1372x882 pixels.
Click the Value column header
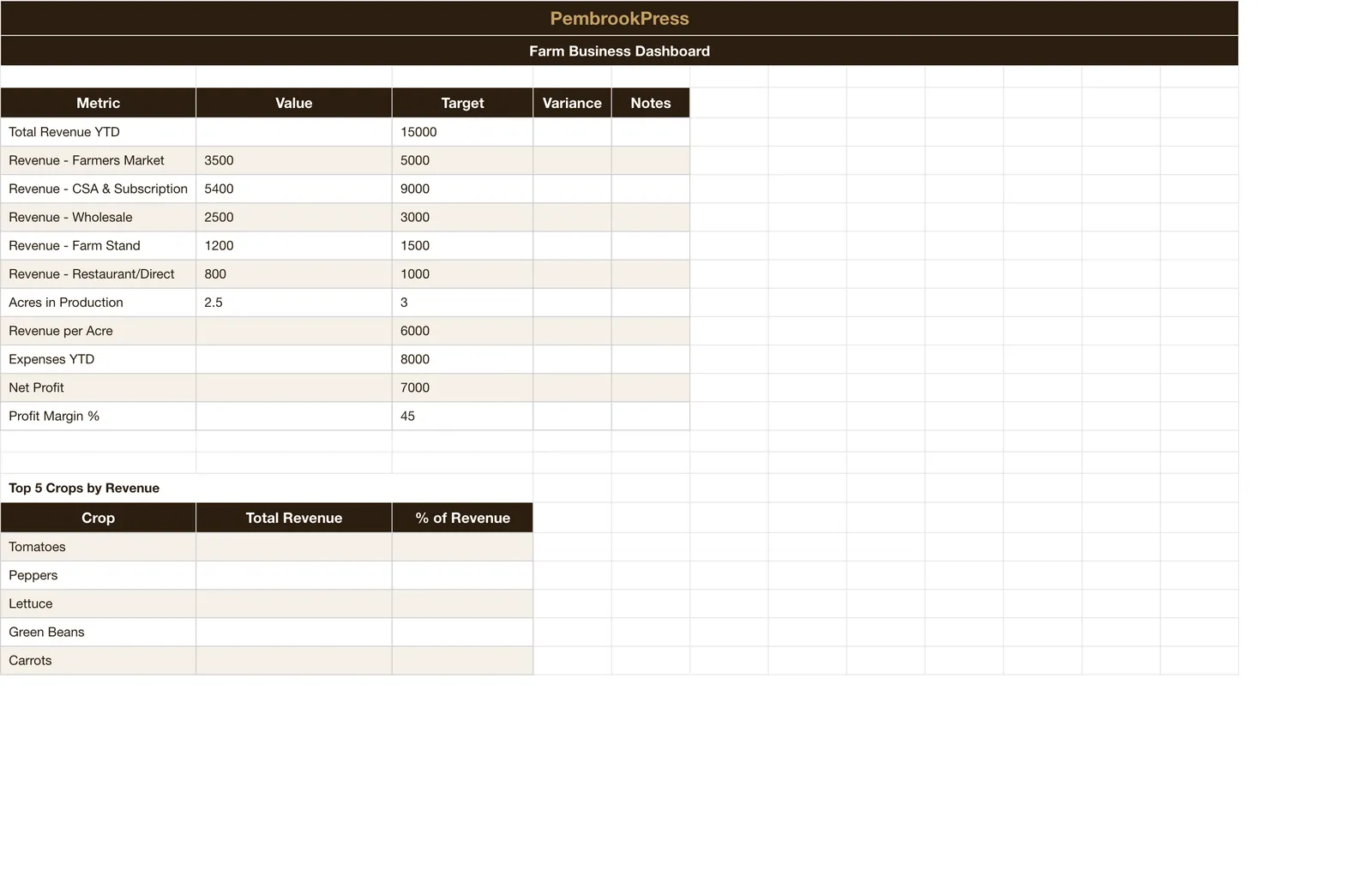293,103
